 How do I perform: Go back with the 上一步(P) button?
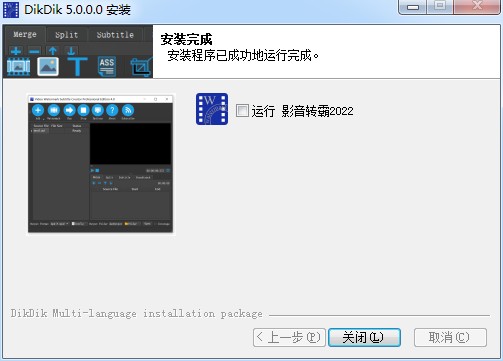(289, 337)
